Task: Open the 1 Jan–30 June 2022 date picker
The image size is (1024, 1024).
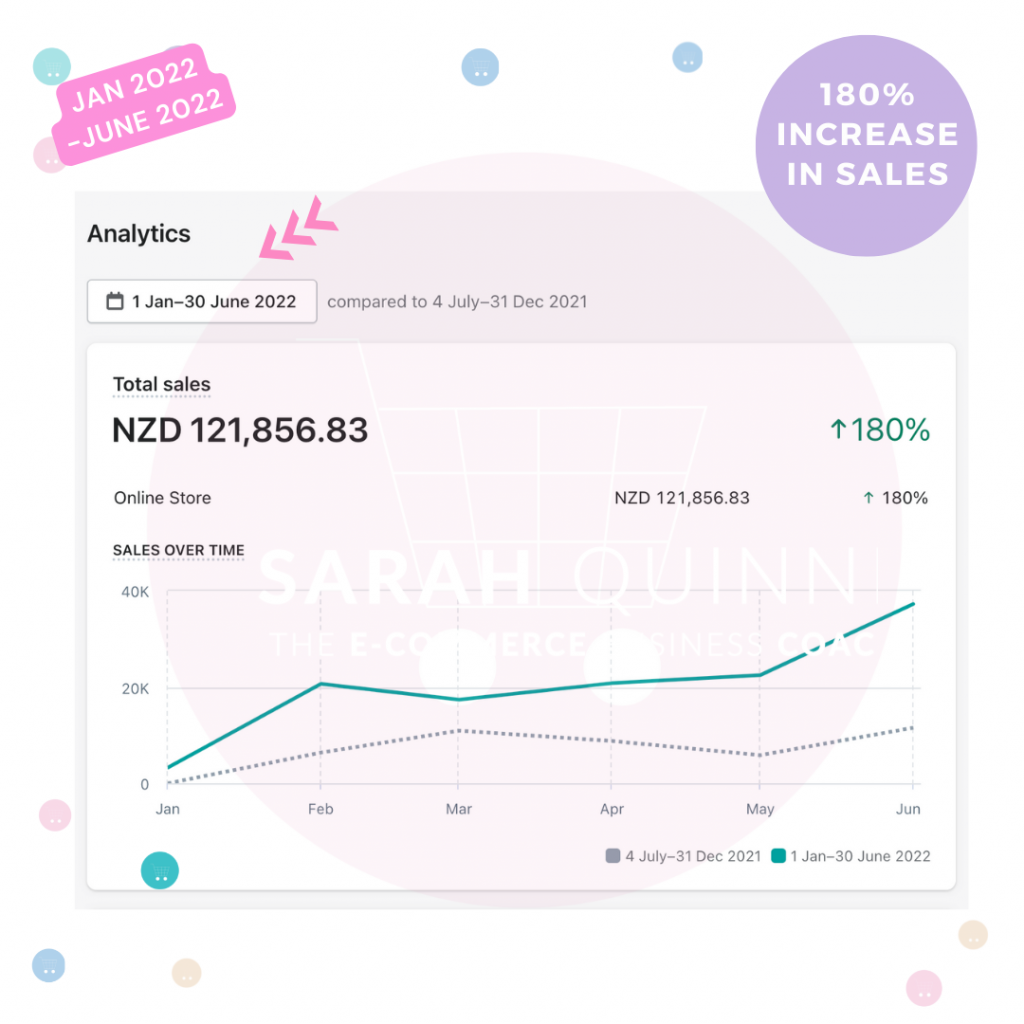Action: point(202,301)
